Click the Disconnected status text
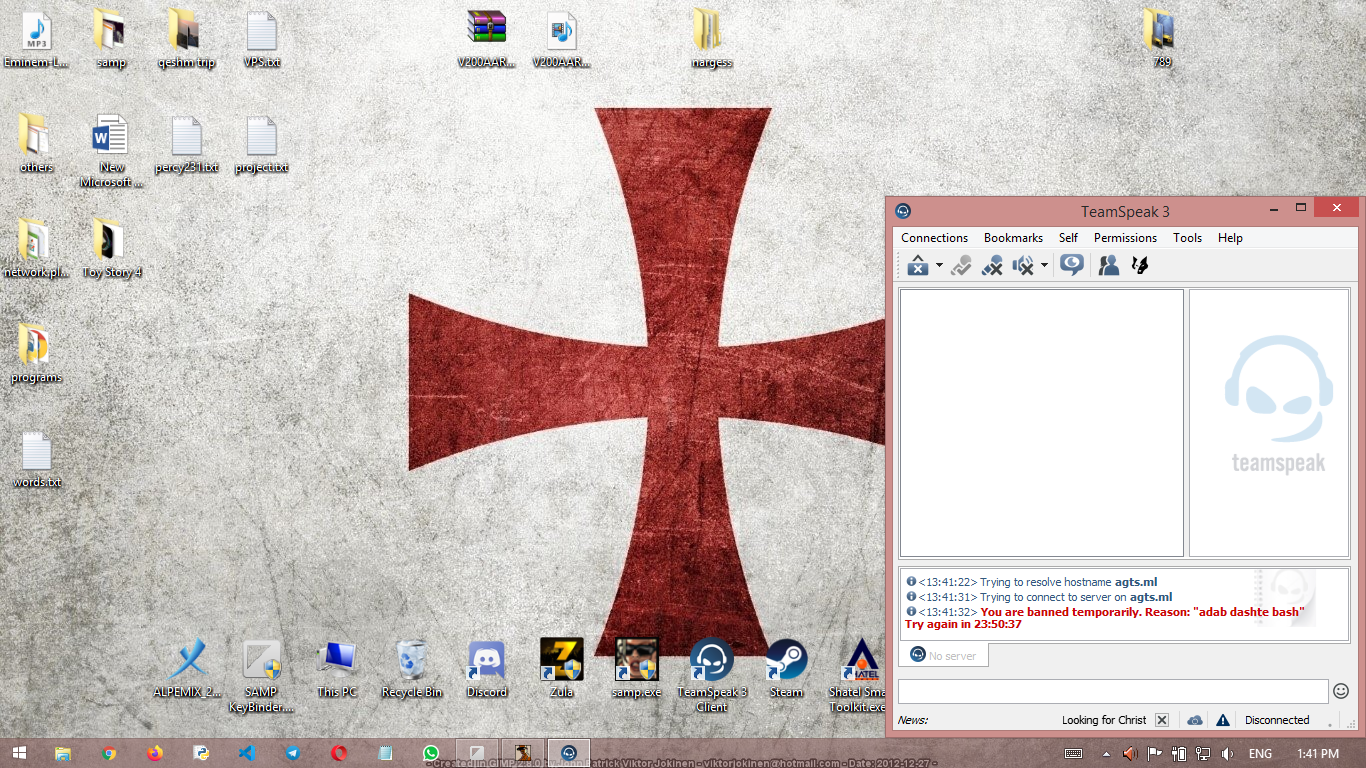 click(x=1277, y=720)
